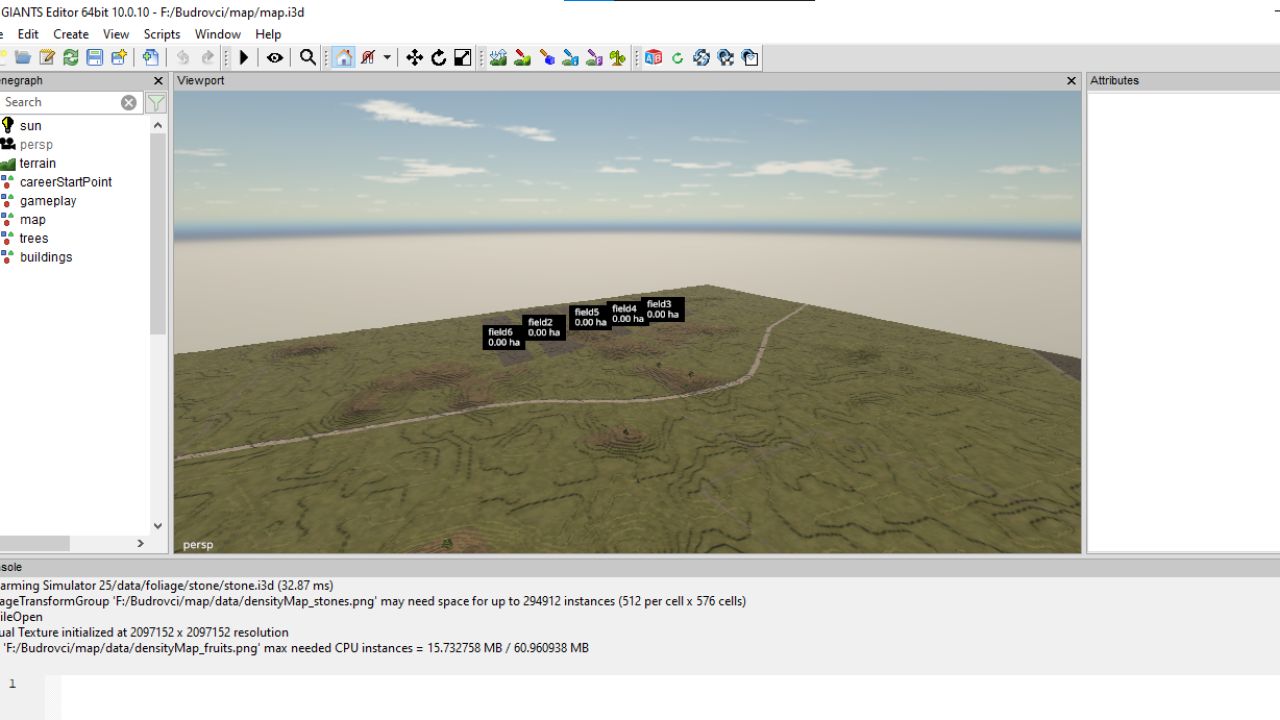Viewport: 1280px width, 720px height.
Task: Select the buildings node in scenegraph
Action: (x=46, y=257)
